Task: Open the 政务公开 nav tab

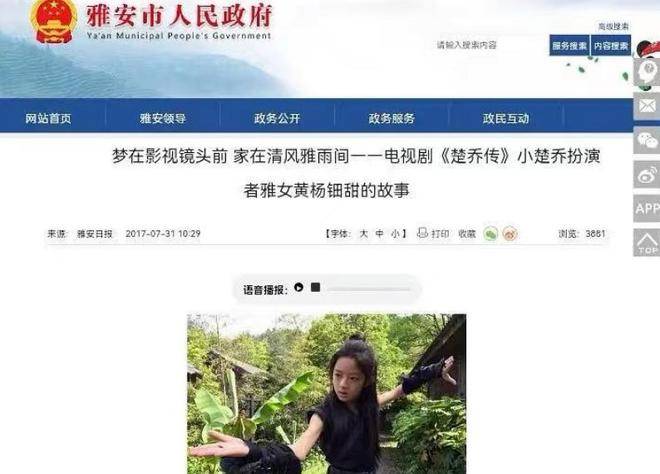Action: pyautogui.click(x=277, y=119)
